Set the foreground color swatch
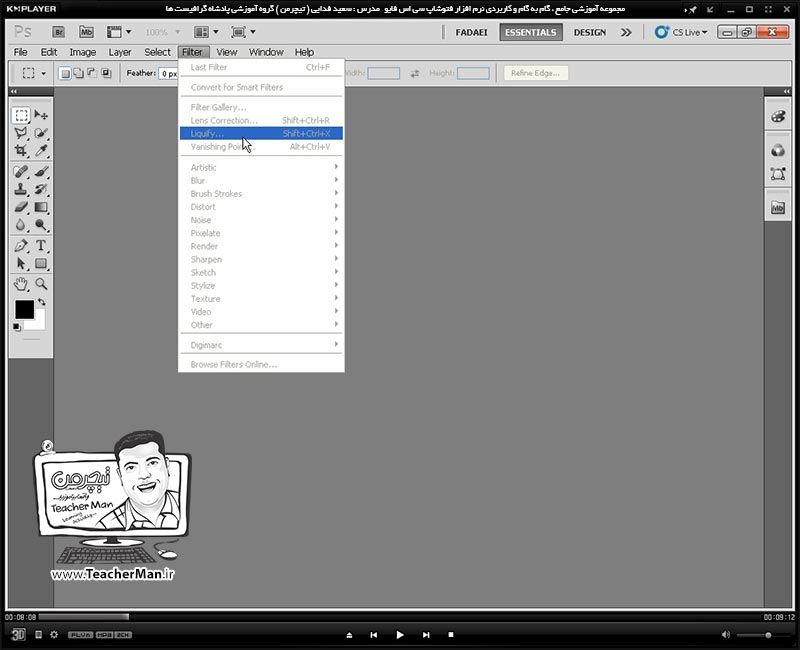The width and height of the screenshot is (800, 650). point(24,310)
